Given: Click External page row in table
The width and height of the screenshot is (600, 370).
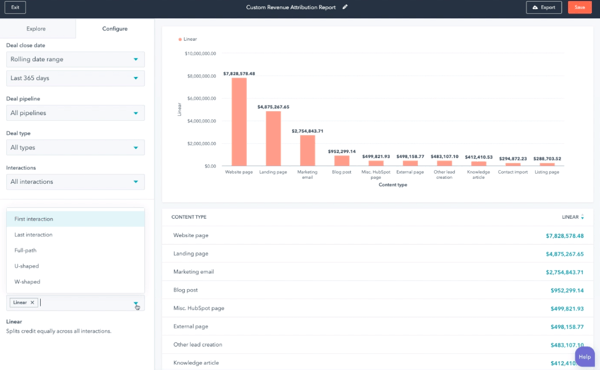Looking at the screenshot, I should tap(377, 326).
